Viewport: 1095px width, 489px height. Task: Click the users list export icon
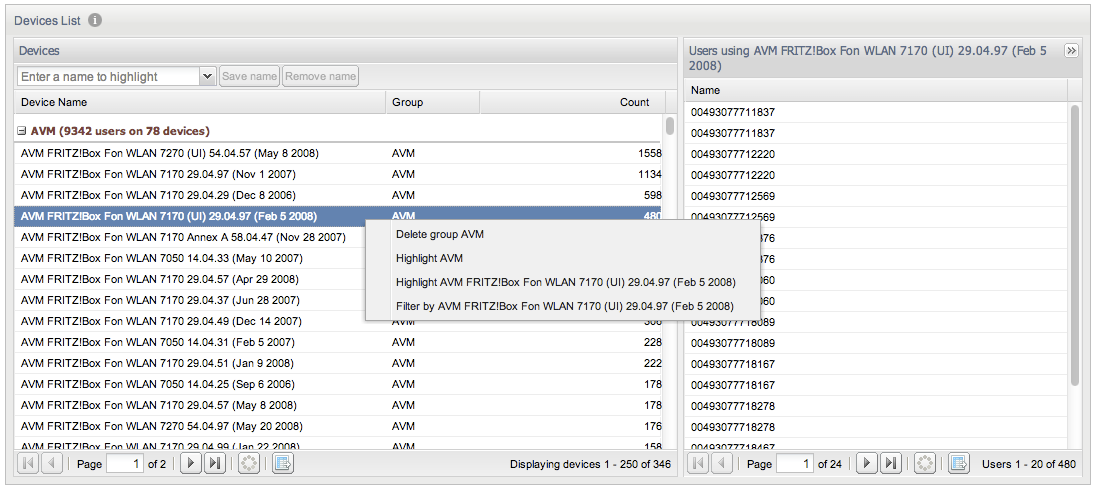click(x=958, y=464)
